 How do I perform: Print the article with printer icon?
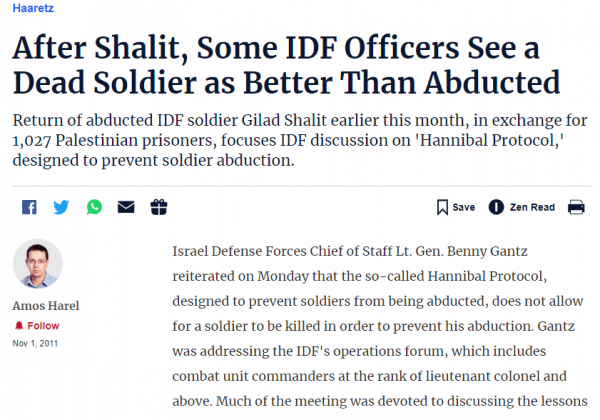point(576,207)
